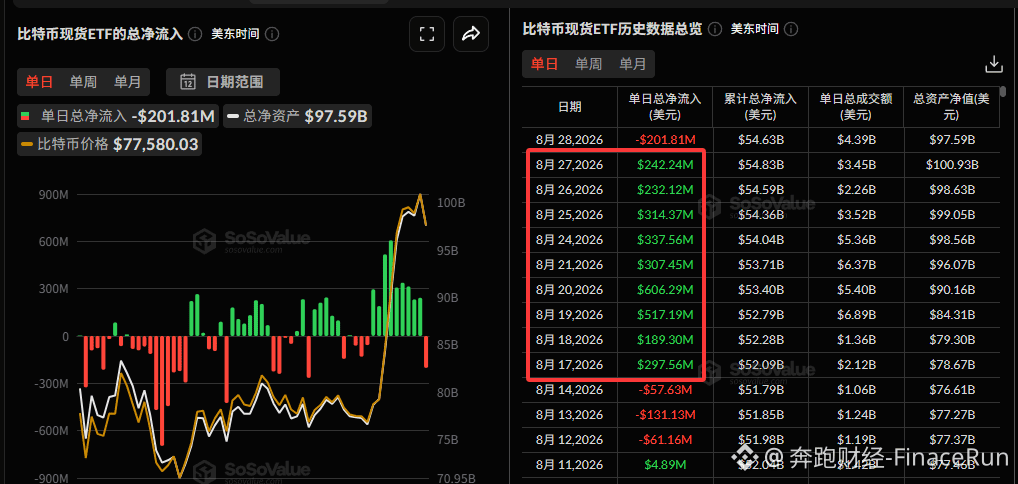Click net inflow value $314.37M
This screenshot has width=1018, height=484.
[665, 215]
